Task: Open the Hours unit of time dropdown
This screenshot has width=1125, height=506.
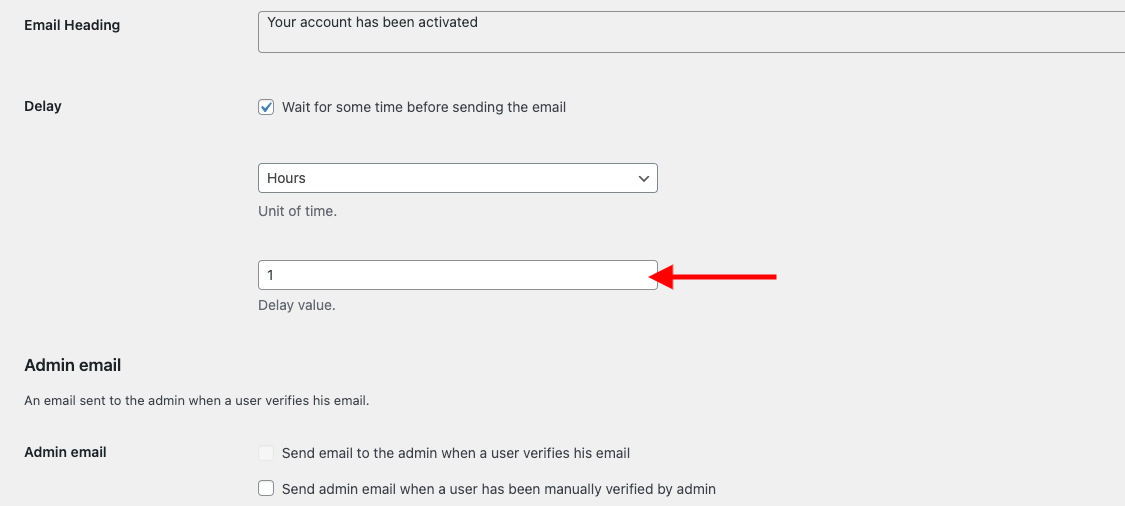Action: tap(457, 178)
